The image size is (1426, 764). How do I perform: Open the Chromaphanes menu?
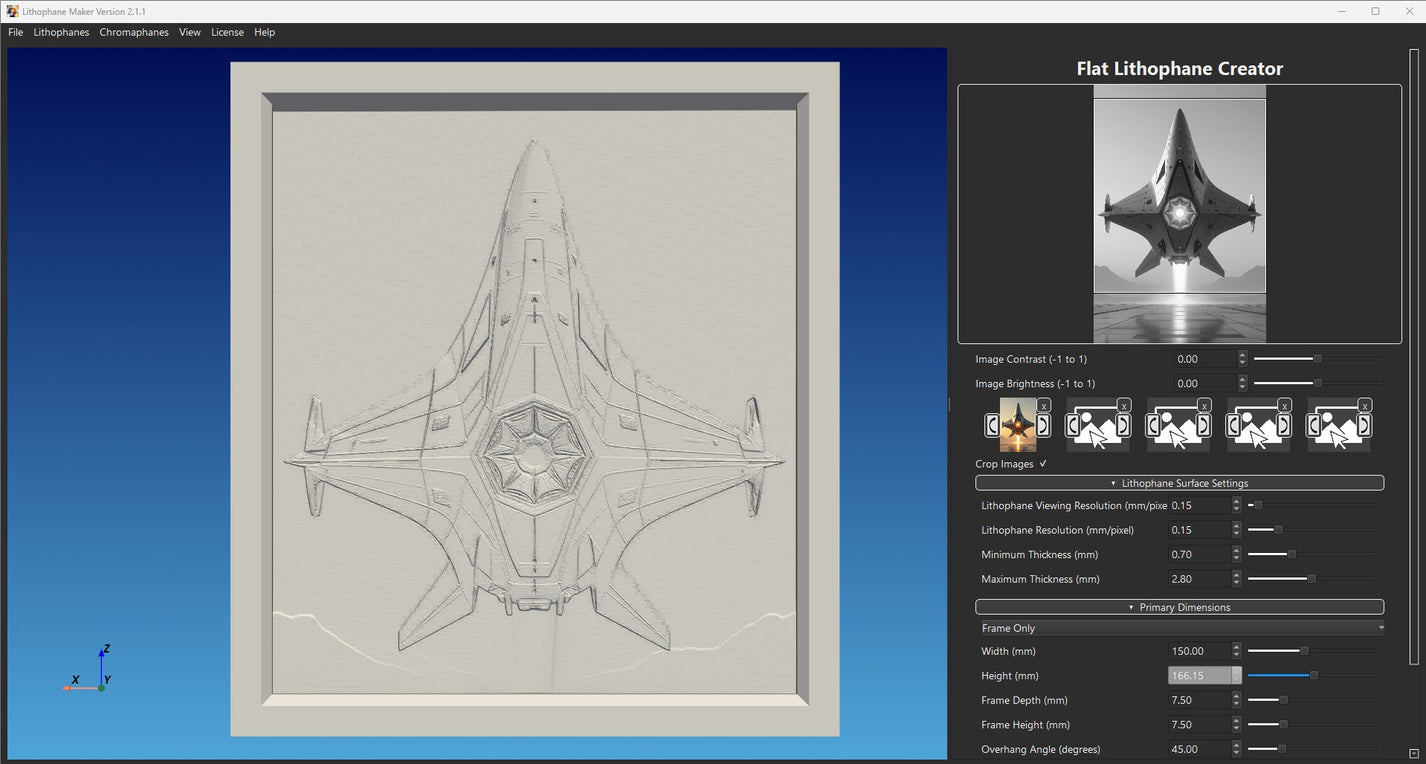(134, 32)
